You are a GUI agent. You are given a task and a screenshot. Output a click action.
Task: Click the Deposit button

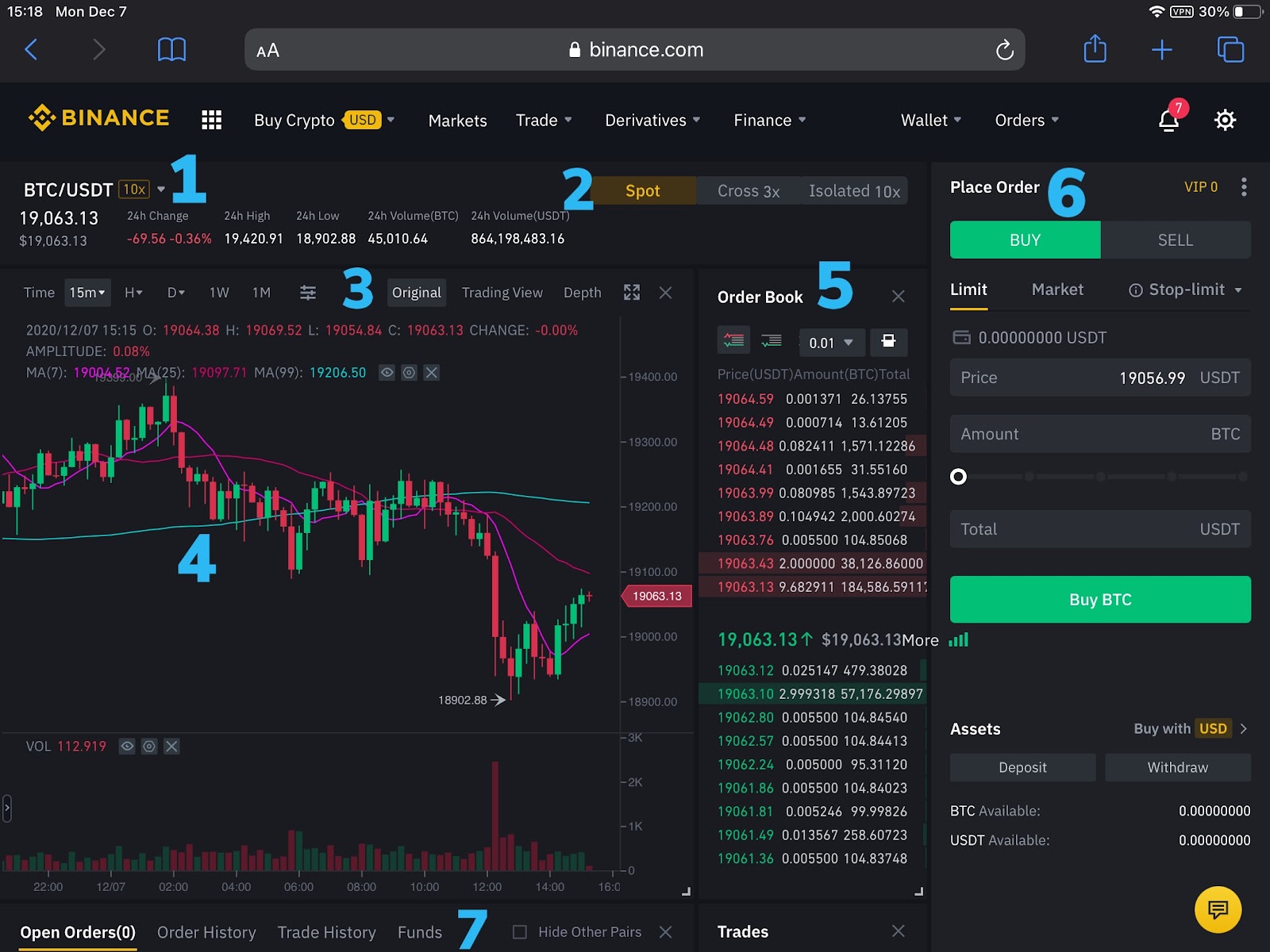point(1022,767)
